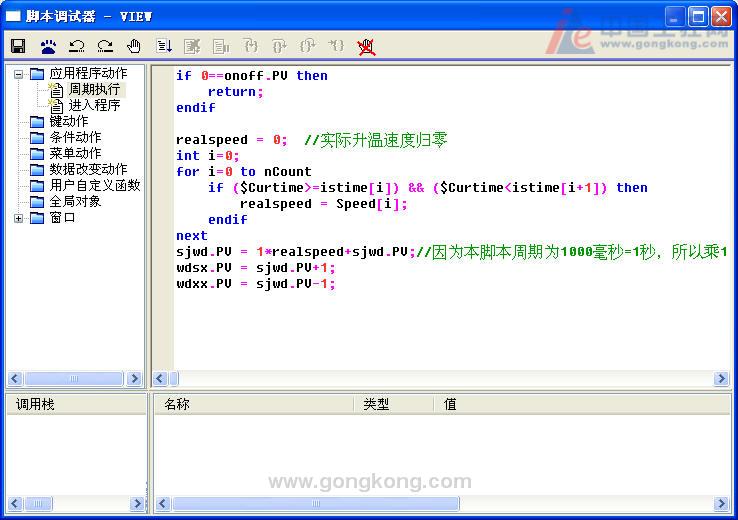Remove all breakpoints with red-crossed hand icon
The image size is (738, 520).
pos(366,46)
